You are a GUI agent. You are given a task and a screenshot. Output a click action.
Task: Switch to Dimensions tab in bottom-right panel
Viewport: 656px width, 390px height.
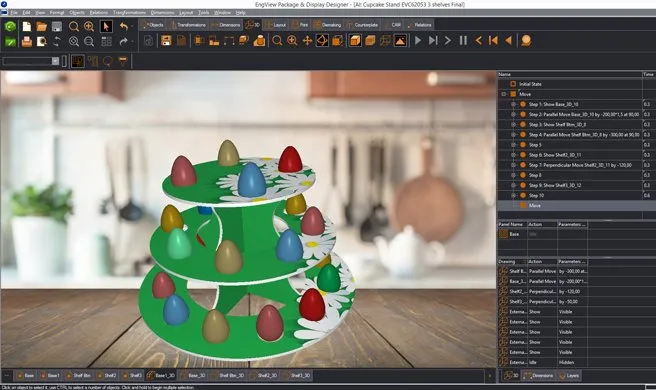539,375
